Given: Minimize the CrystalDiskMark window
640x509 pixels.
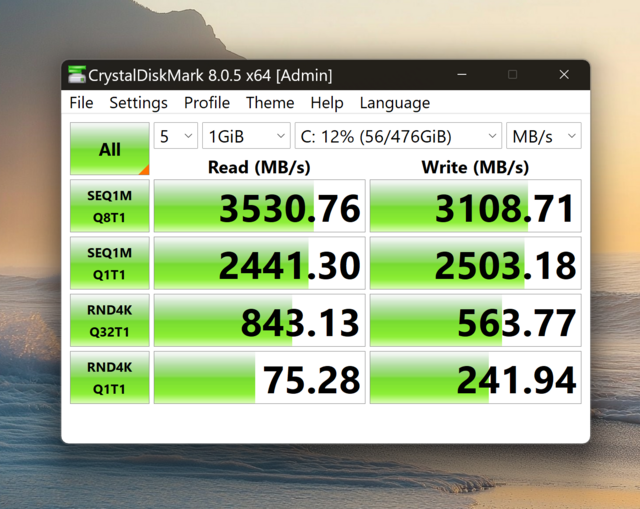Looking at the screenshot, I should tap(461, 75).
